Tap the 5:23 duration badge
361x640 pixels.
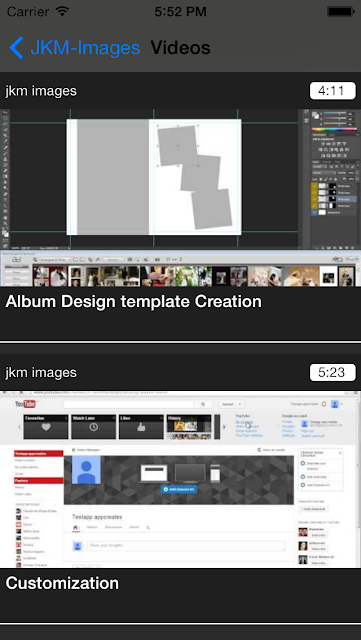[332, 372]
